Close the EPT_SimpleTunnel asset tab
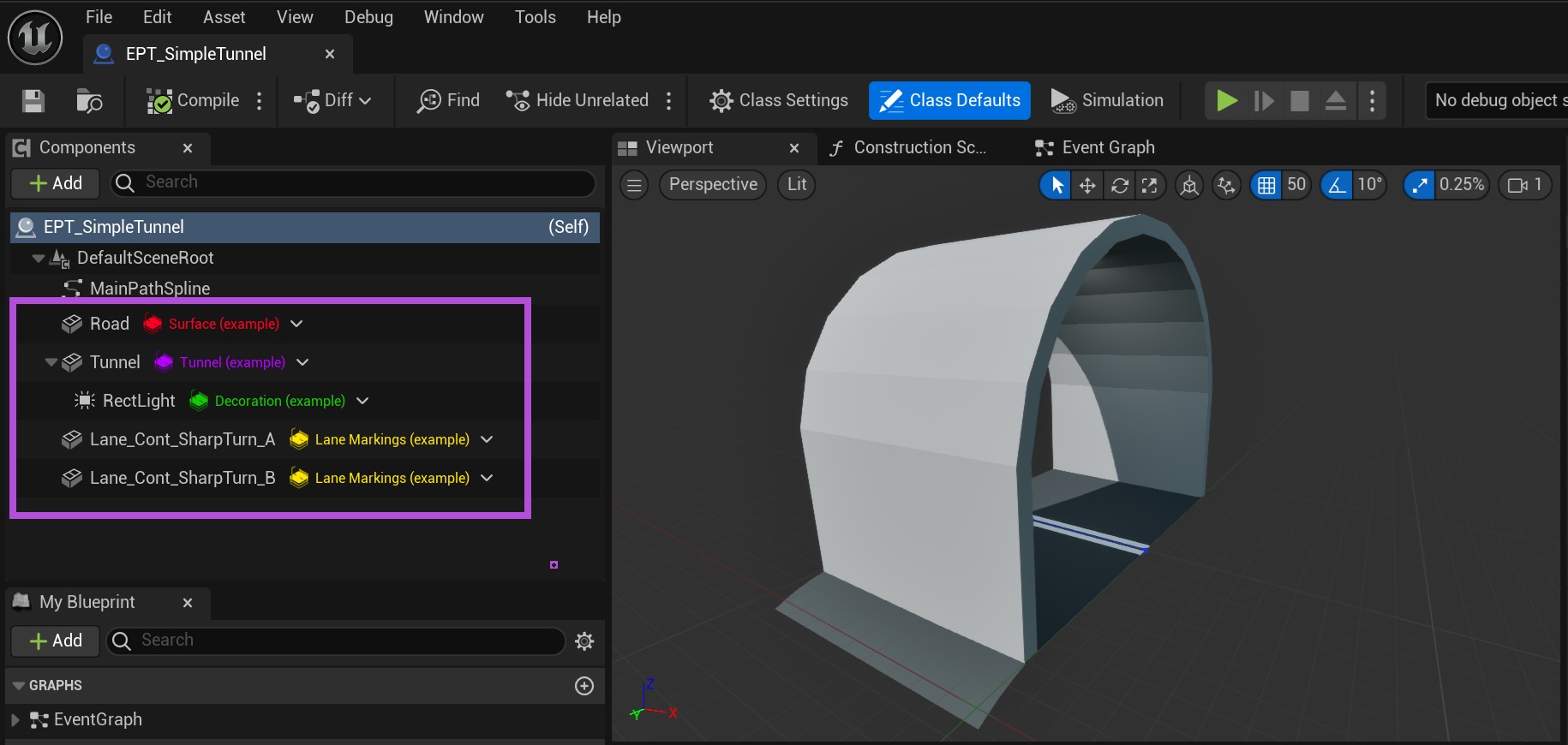This screenshot has height=745, width=1568. [330, 54]
